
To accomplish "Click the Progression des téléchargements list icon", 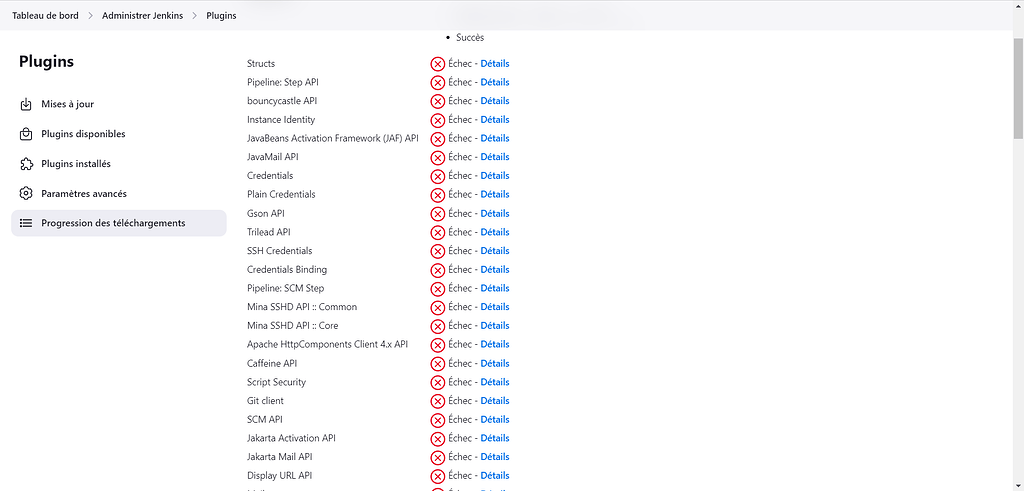I will pyautogui.click(x=27, y=223).
